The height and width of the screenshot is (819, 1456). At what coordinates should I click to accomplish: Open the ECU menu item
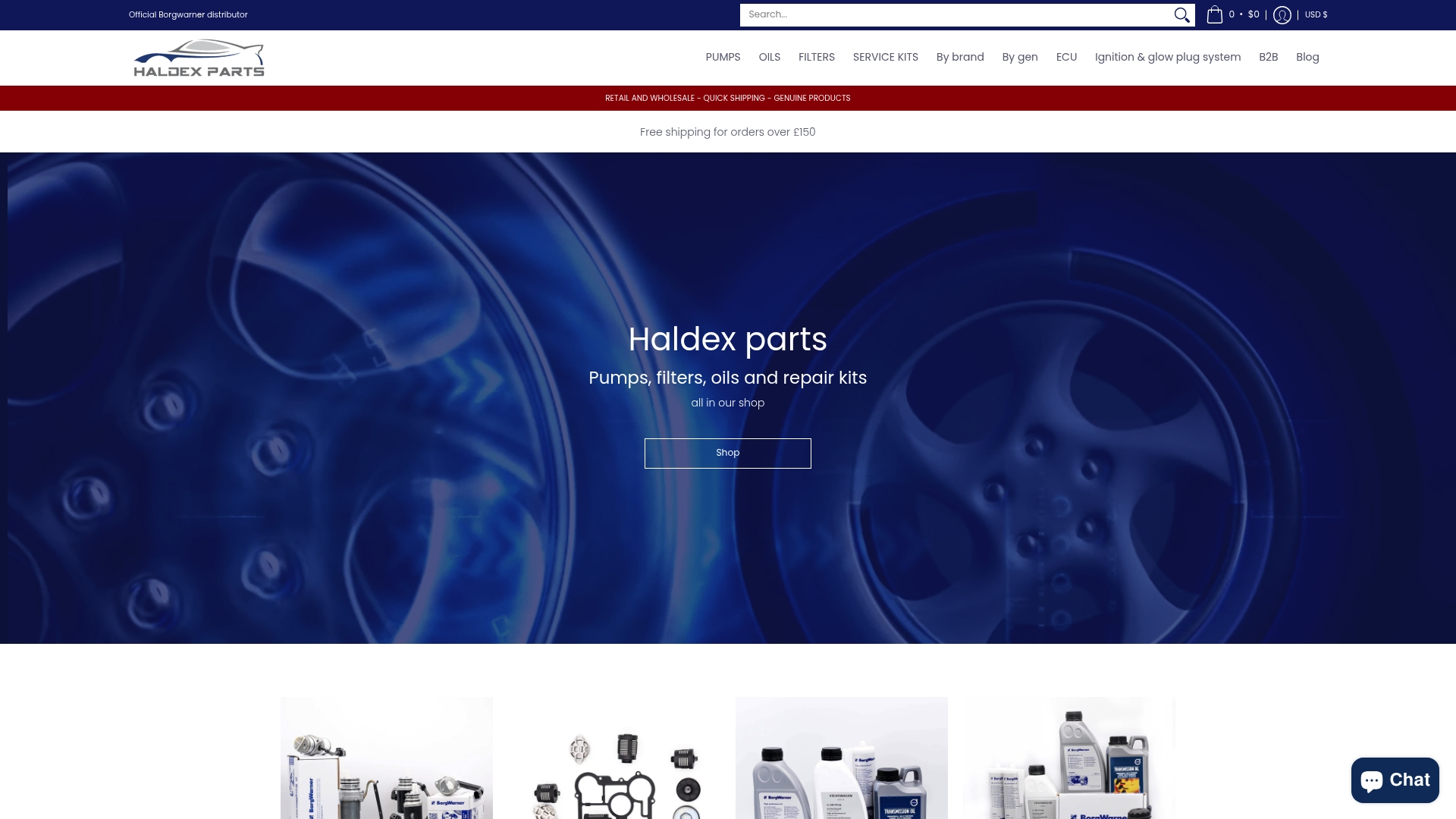pyautogui.click(x=1066, y=58)
